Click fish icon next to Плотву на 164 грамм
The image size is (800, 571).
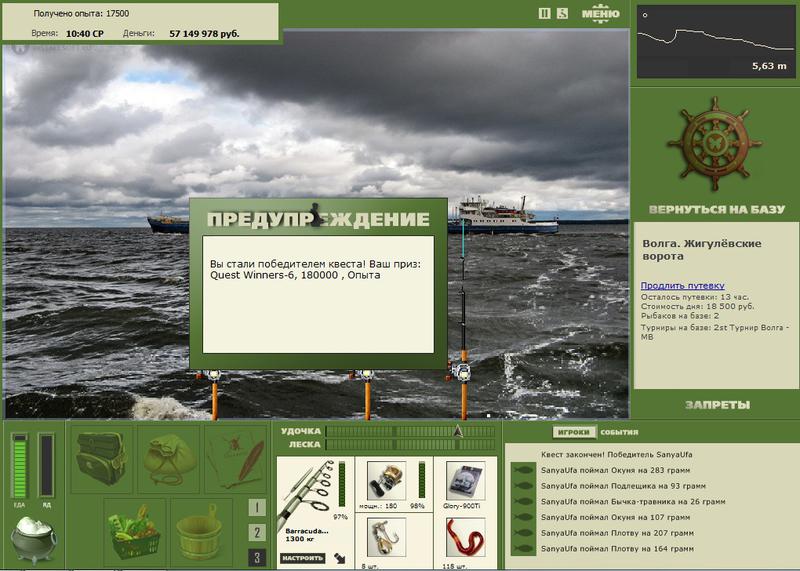(523, 549)
